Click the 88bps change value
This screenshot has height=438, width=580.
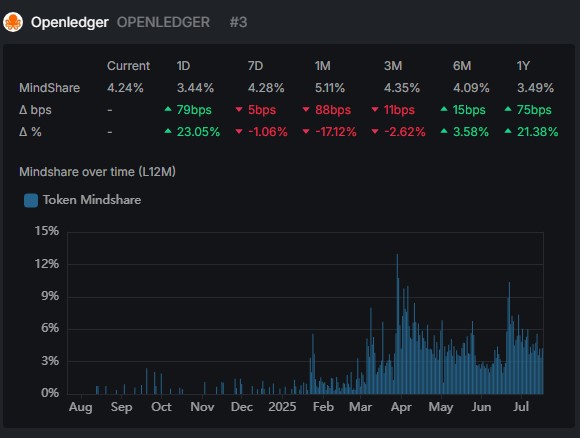pos(333,110)
